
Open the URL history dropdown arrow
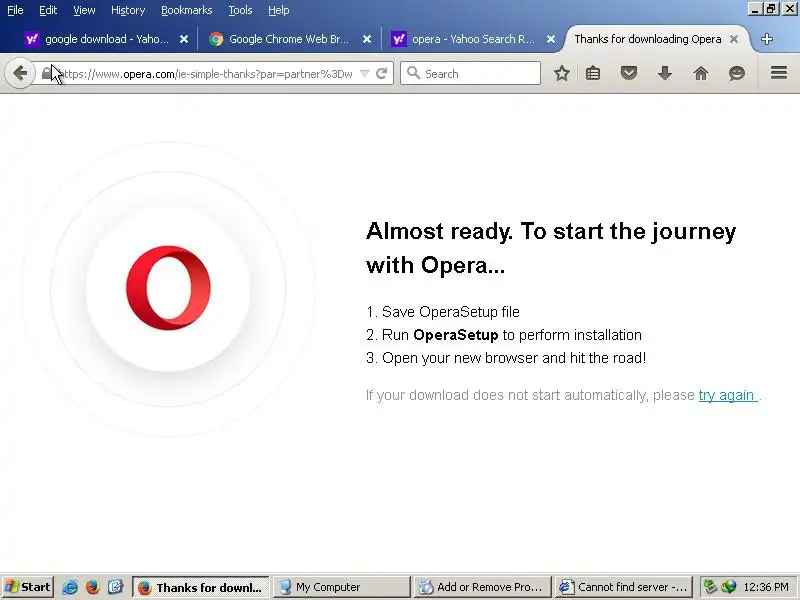point(364,73)
